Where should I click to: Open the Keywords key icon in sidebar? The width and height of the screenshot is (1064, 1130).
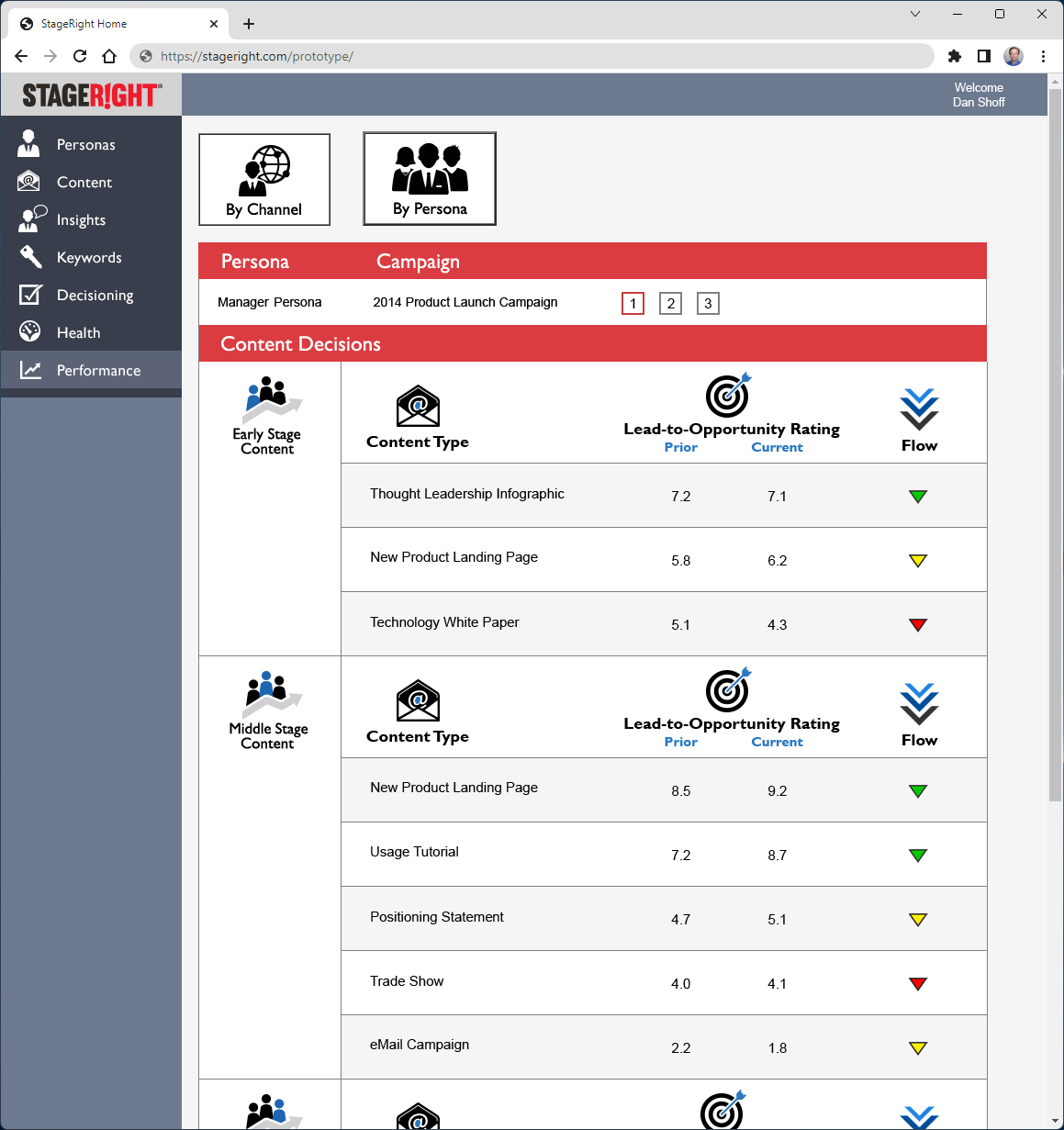point(30,257)
